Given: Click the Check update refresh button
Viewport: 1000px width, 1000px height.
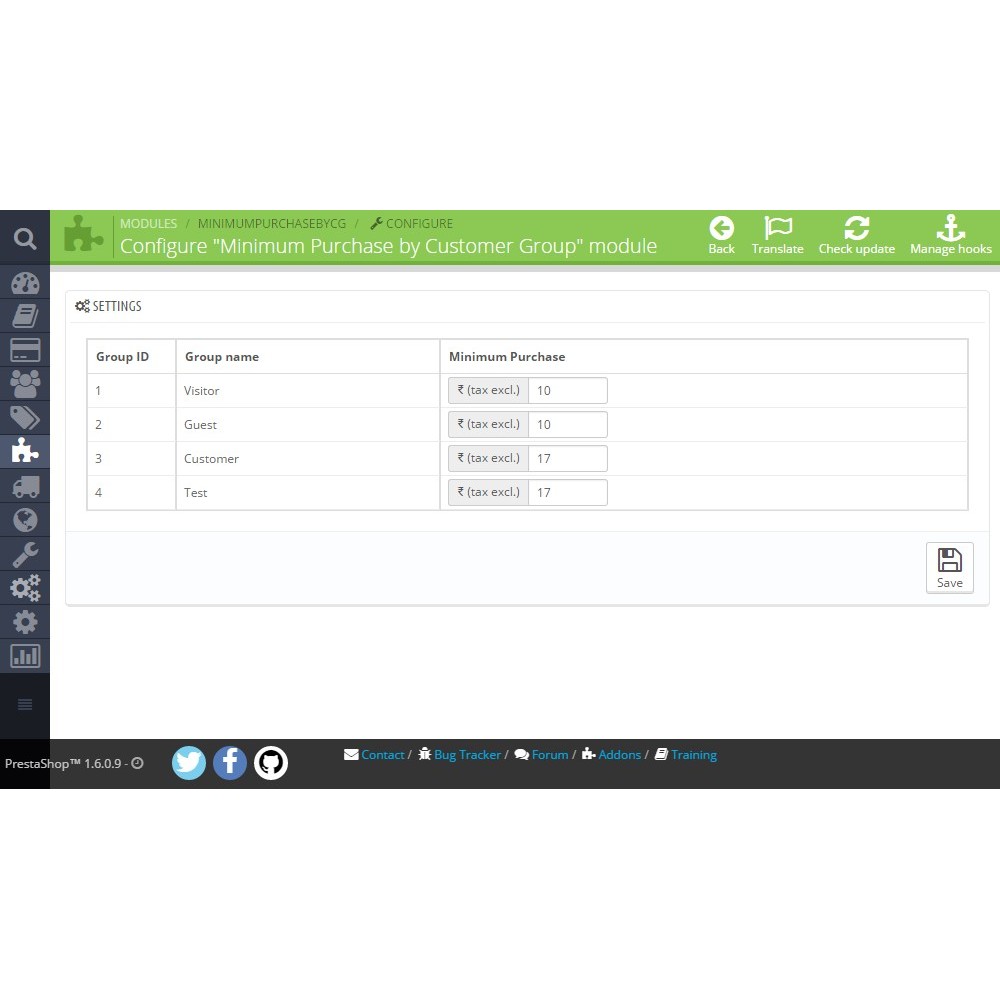Looking at the screenshot, I should coord(857,235).
